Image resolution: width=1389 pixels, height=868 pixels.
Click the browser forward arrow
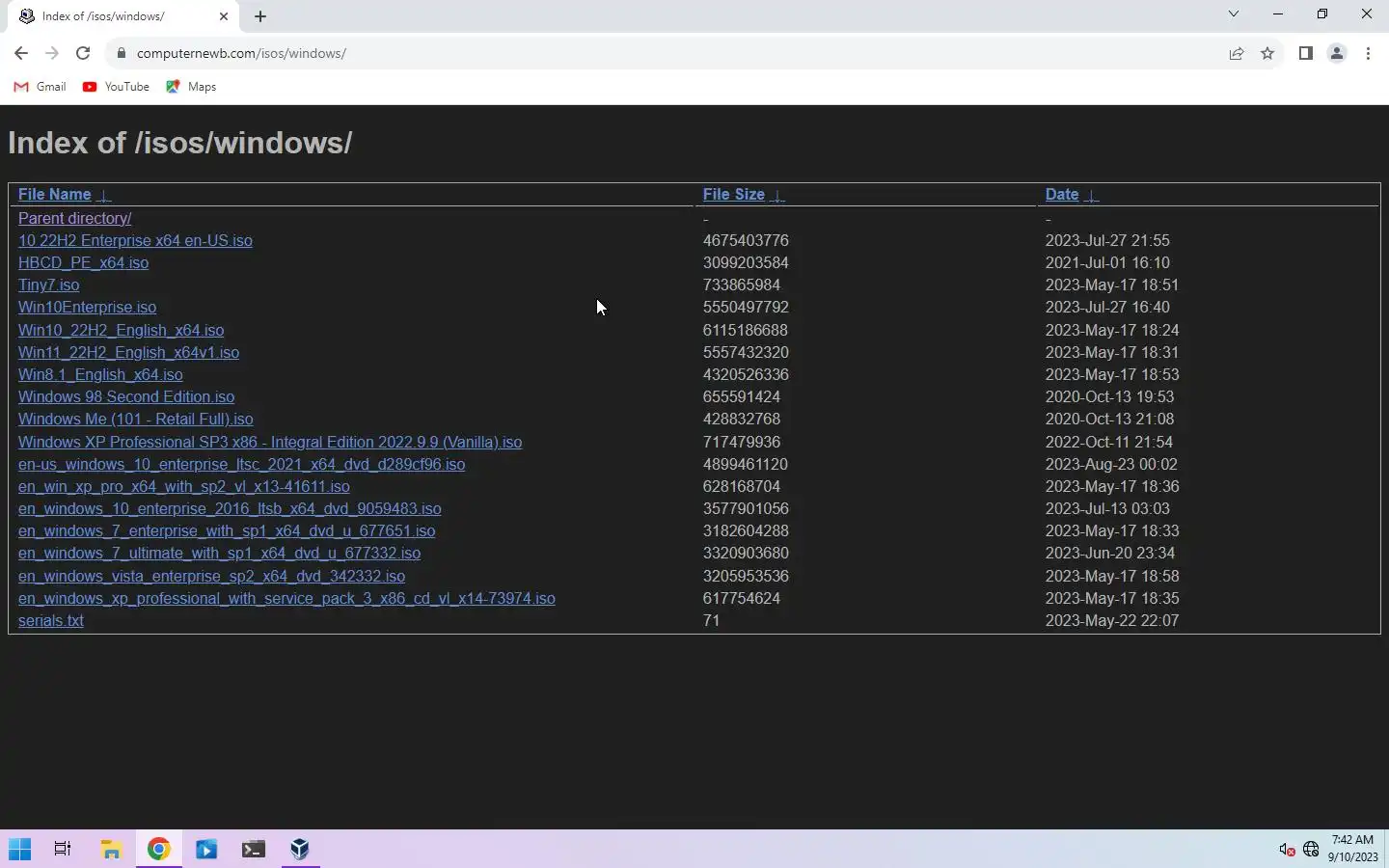pyautogui.click(x=52, y=53)
